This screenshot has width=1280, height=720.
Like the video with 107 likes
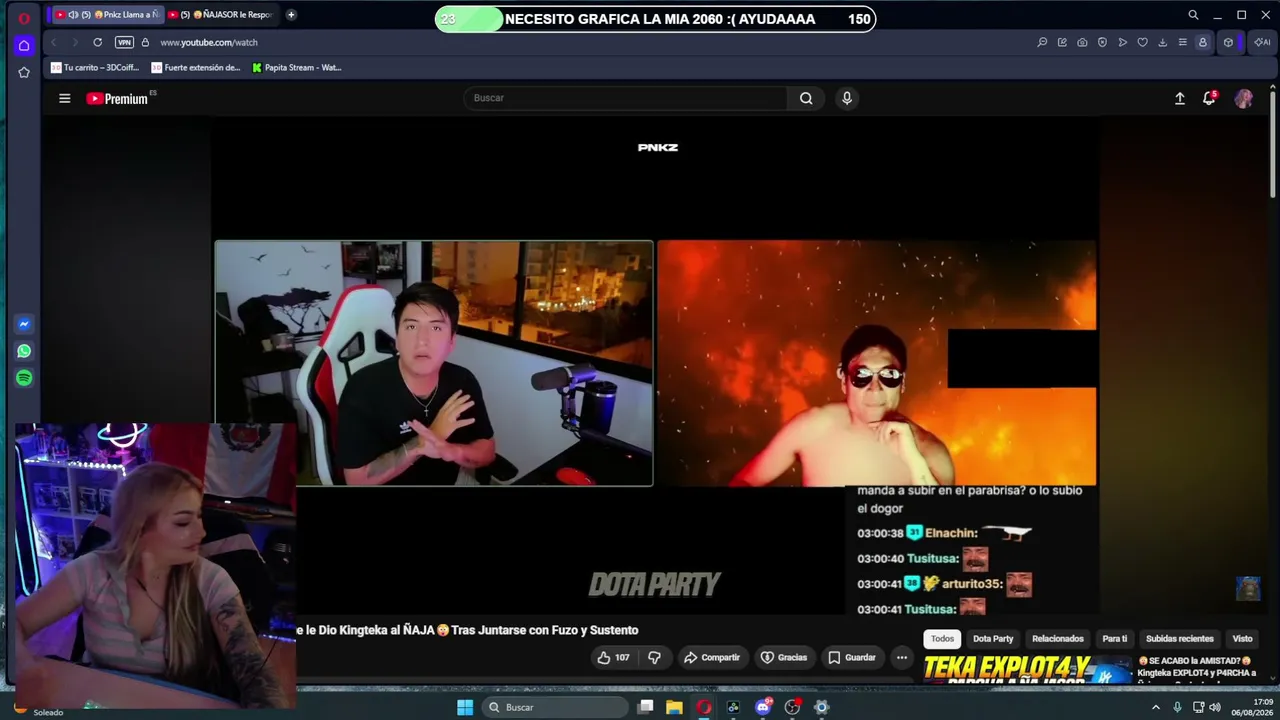tap(614, 657)
